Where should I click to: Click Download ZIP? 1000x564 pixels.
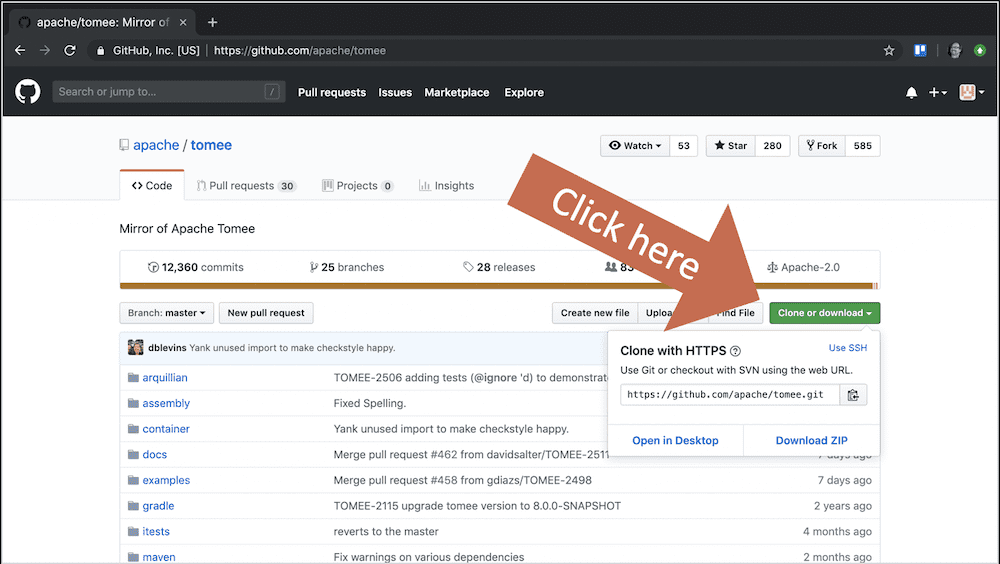coord(811,440)
